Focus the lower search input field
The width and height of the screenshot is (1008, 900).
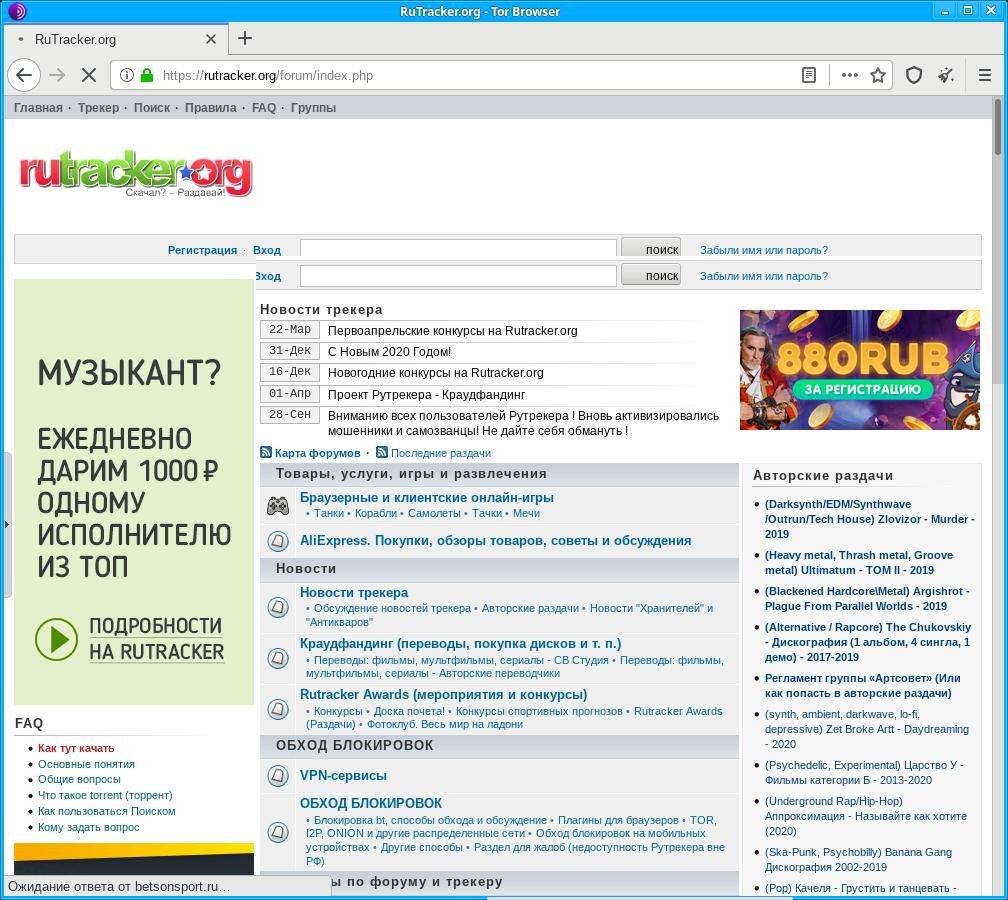click(x=458, y=276)
